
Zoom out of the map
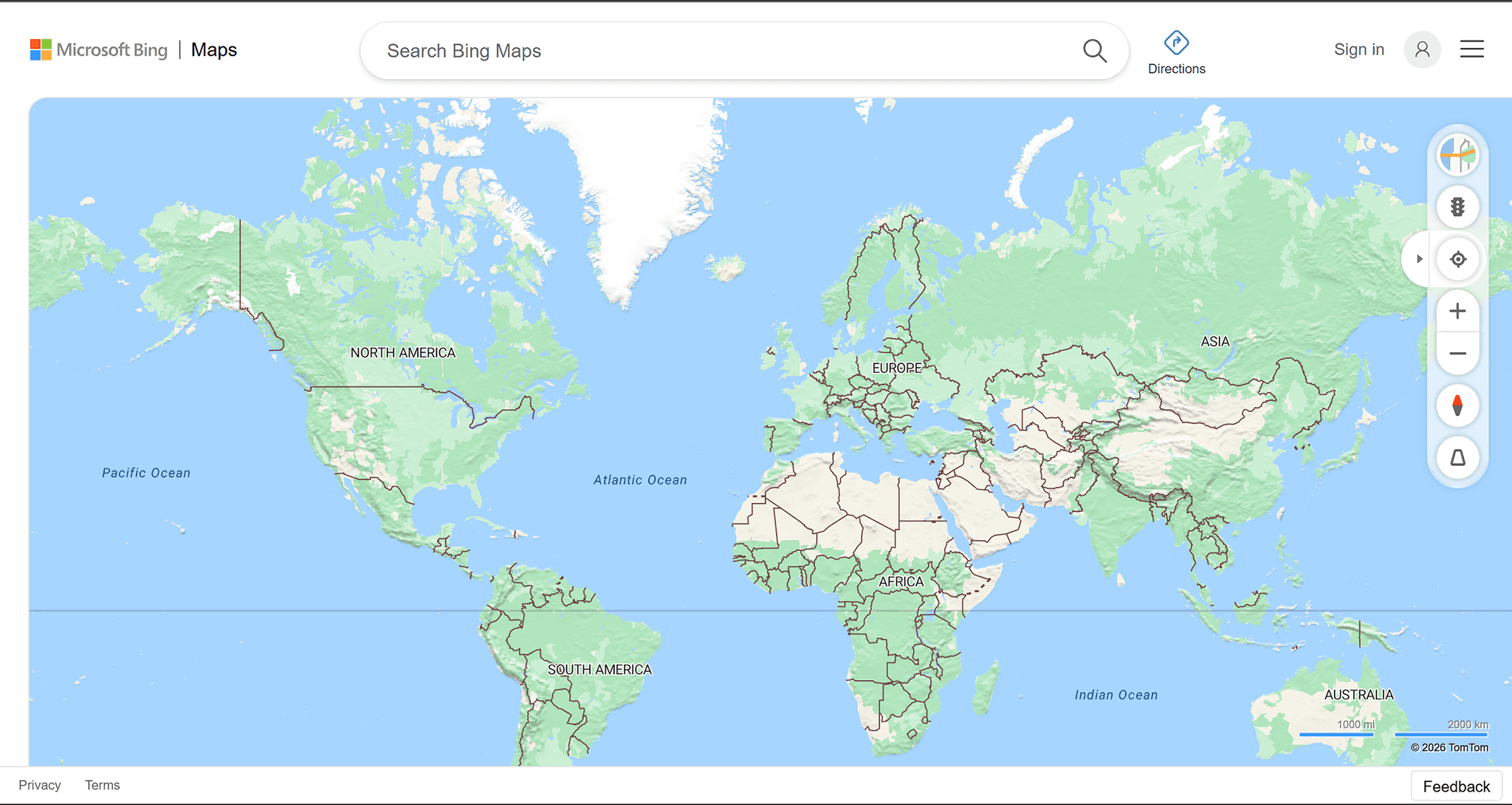pos(1457,354)
